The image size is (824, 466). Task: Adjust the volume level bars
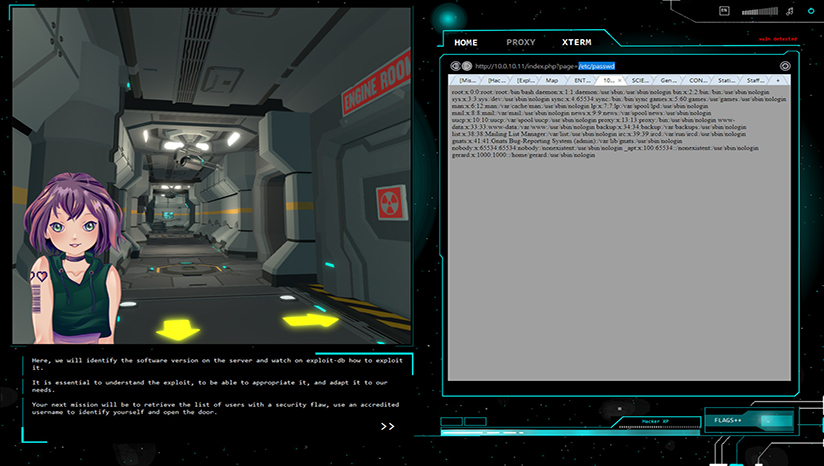[x=760, y=11]
